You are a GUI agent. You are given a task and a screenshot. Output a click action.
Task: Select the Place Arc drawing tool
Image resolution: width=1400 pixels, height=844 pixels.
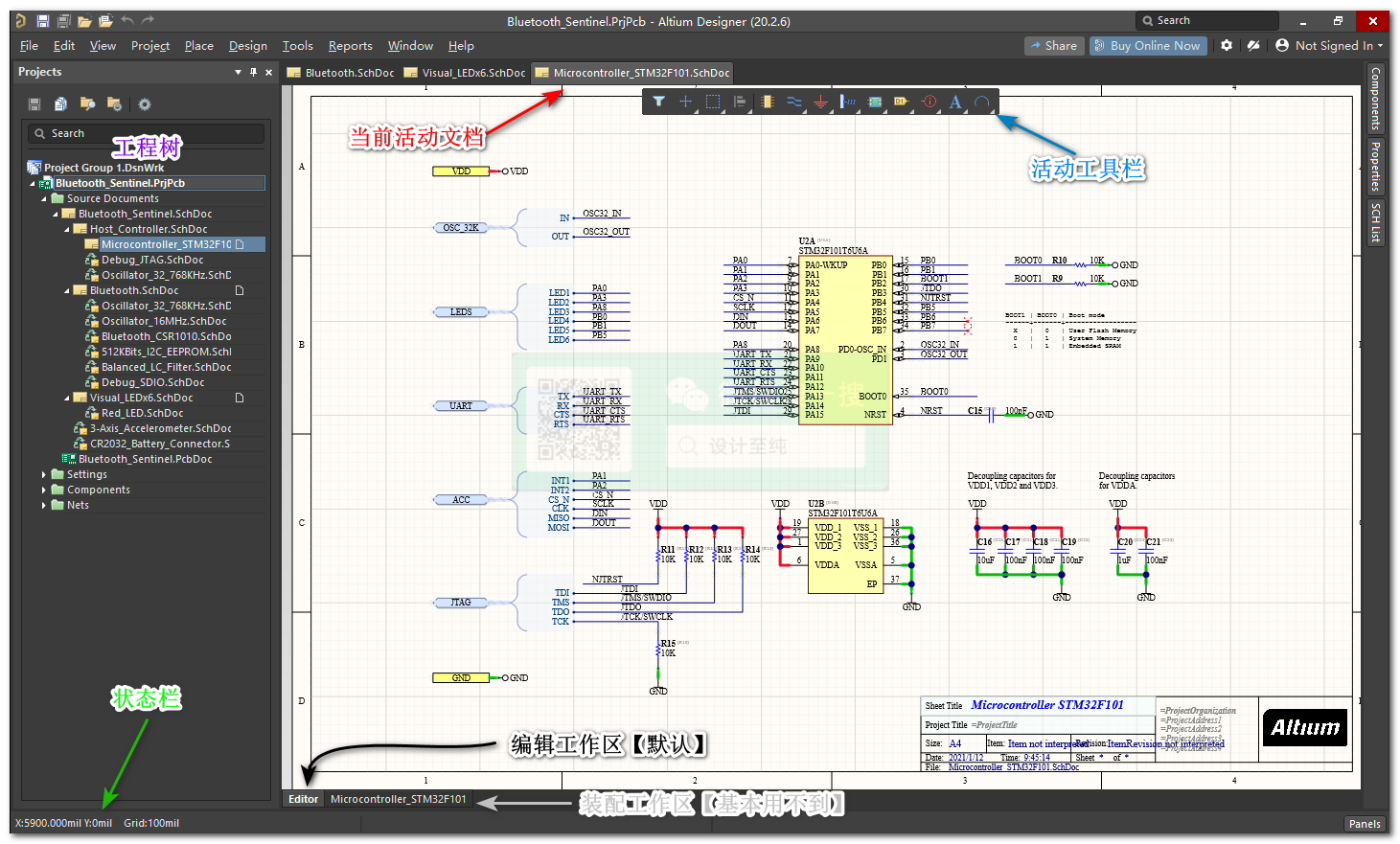(982, 102)
